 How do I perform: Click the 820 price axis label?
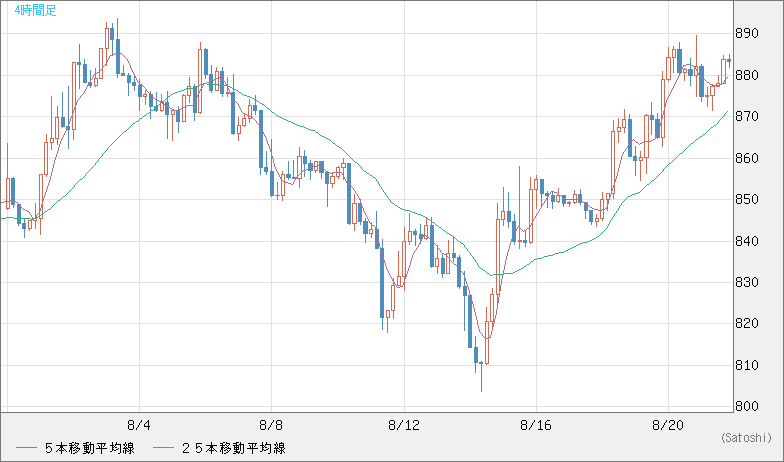click(x=746, y=324)
